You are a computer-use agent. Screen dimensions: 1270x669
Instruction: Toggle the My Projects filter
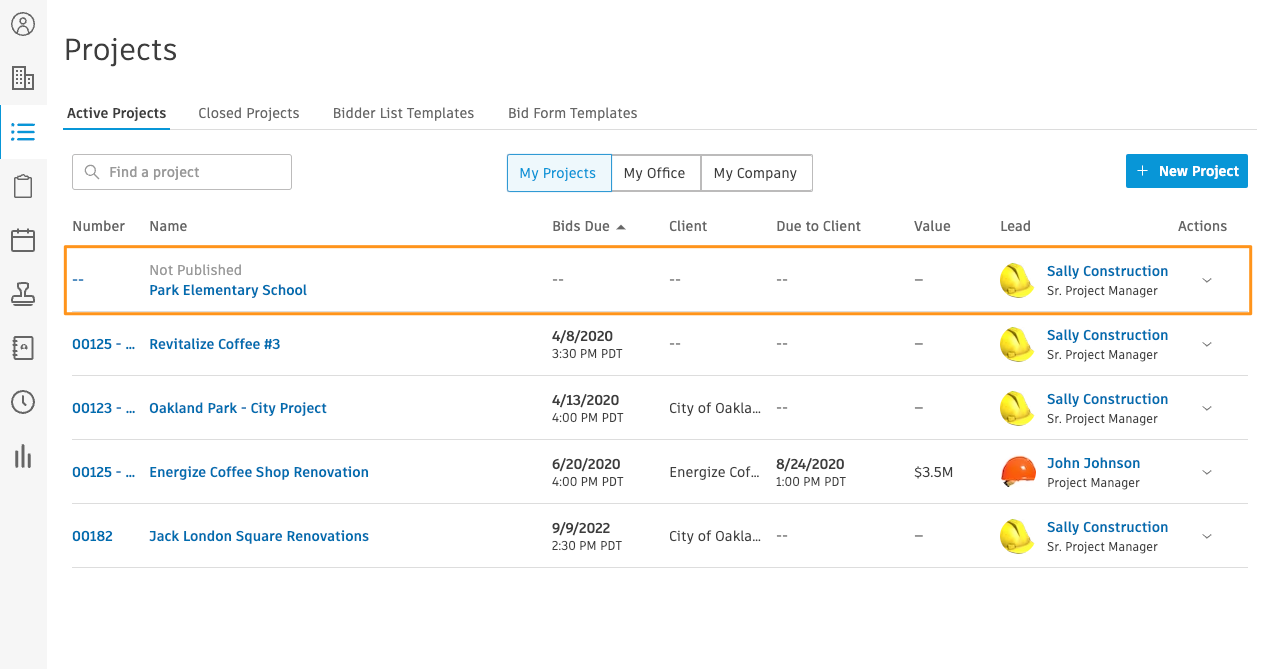click(x=558, y=173)
